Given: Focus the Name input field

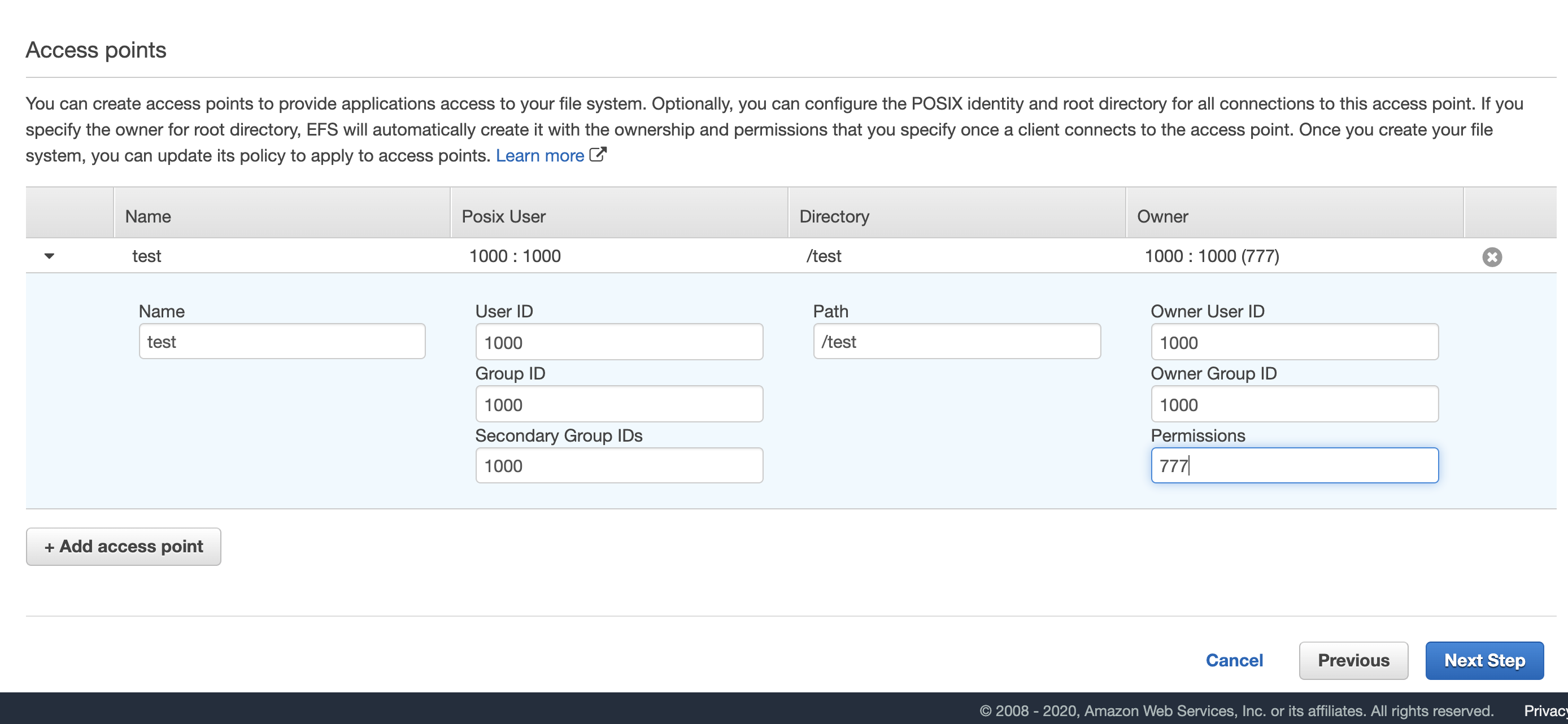Looking at the screenshot, I should click(282, 341).
